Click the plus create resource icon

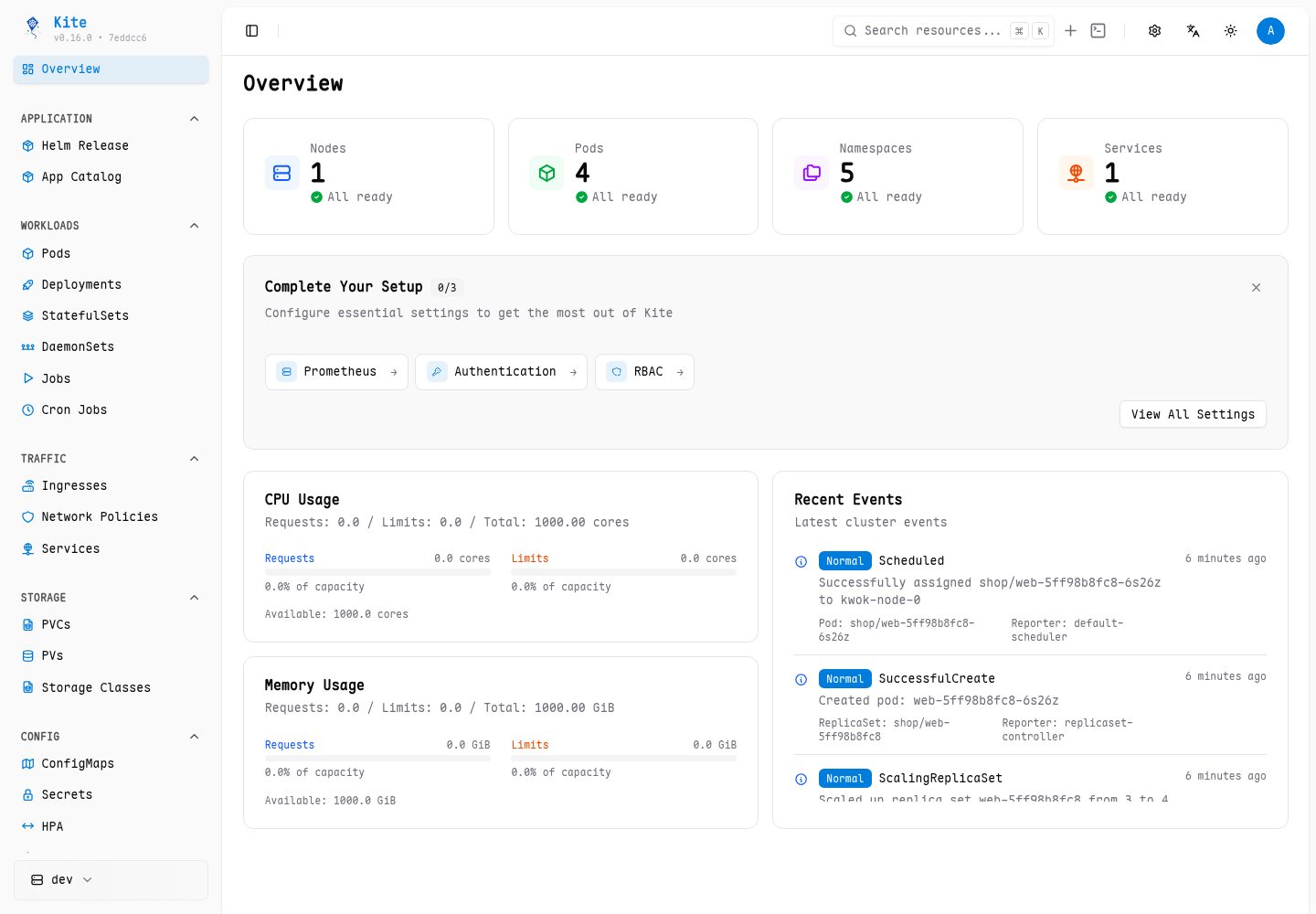coord(1070,31)
